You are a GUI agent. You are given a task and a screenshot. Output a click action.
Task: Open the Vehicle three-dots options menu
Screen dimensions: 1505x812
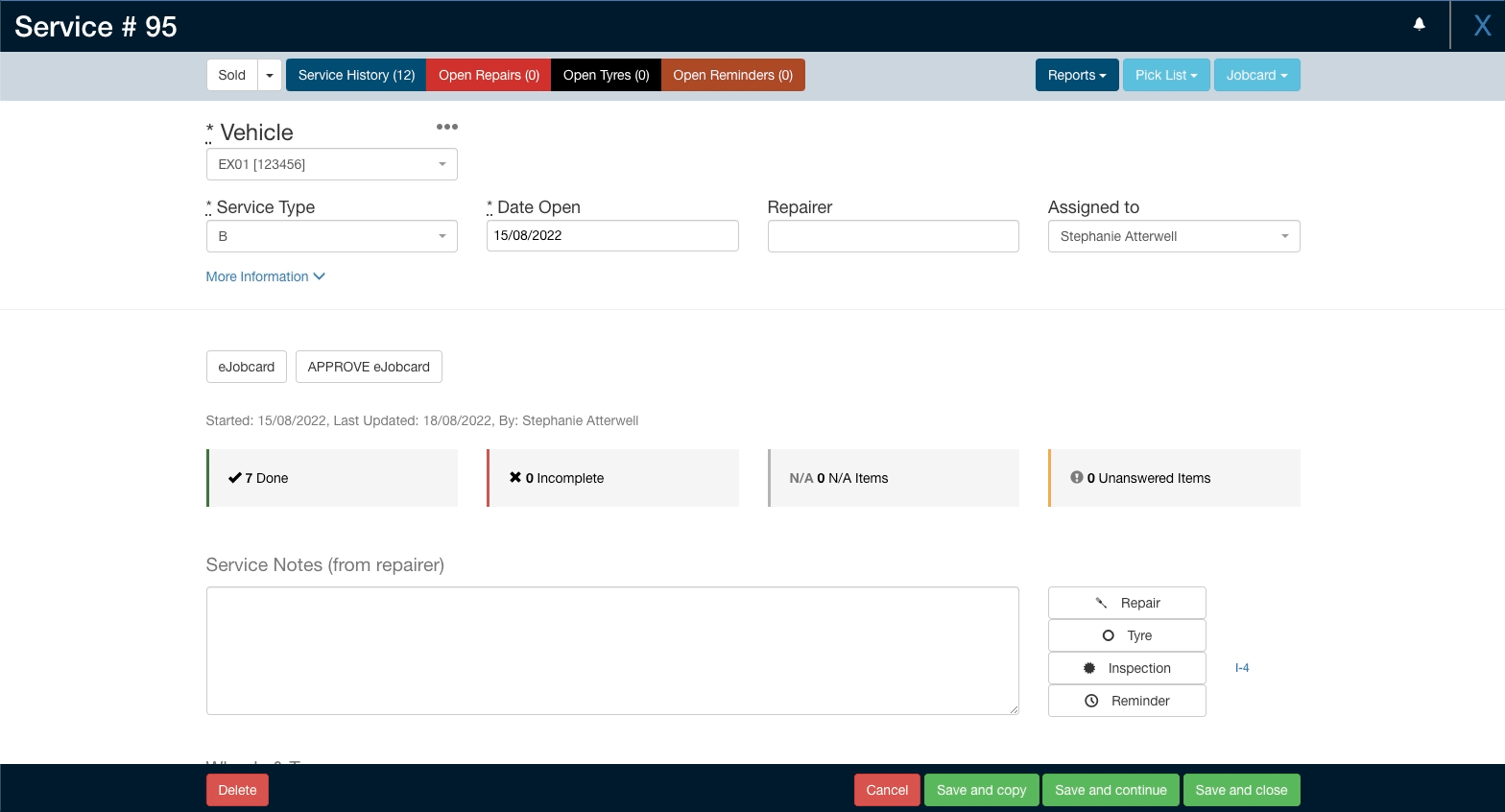[446, 127]
